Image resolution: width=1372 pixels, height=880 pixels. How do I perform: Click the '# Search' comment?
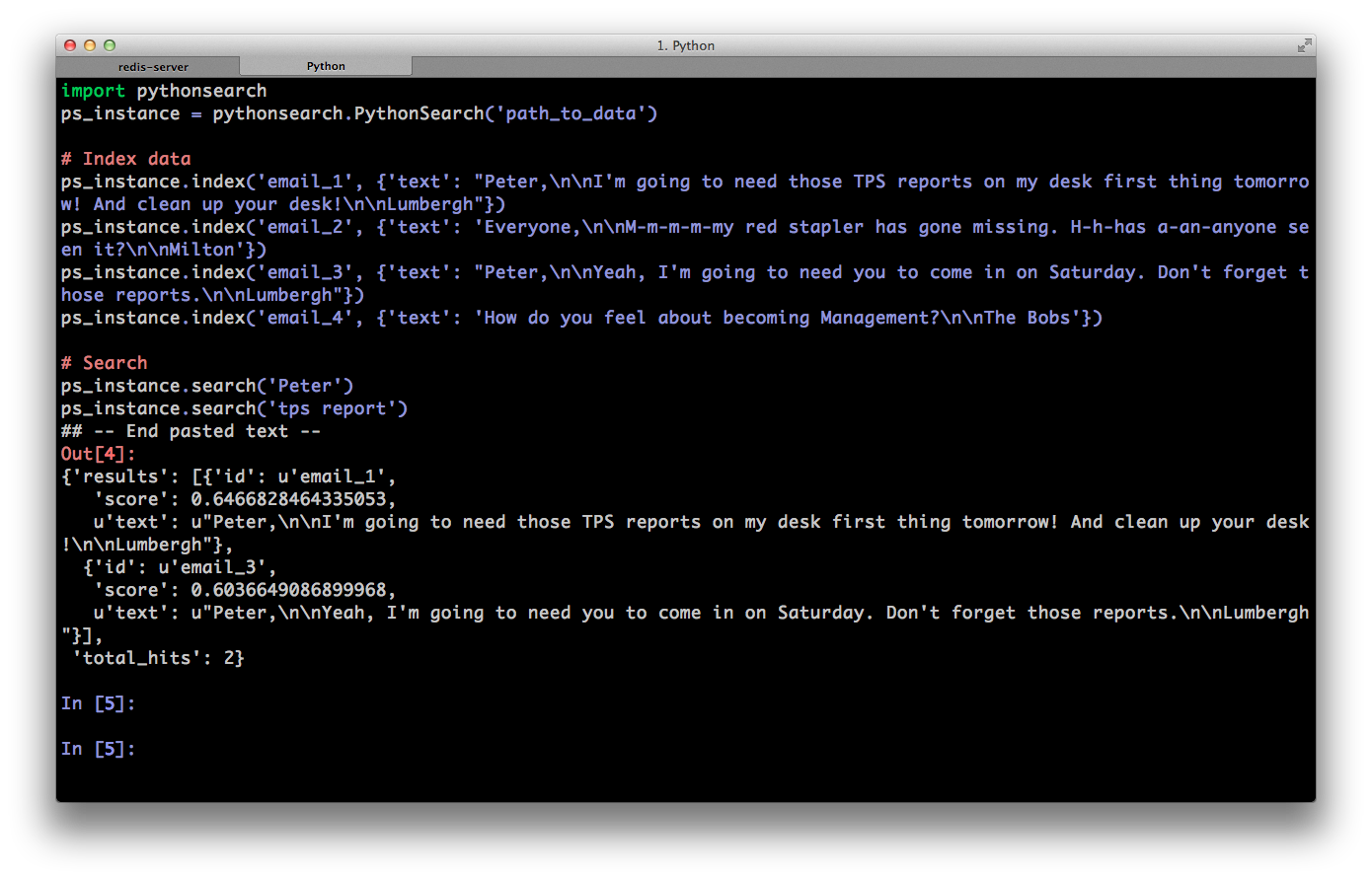pyautogui.click(x=105, y=363)
